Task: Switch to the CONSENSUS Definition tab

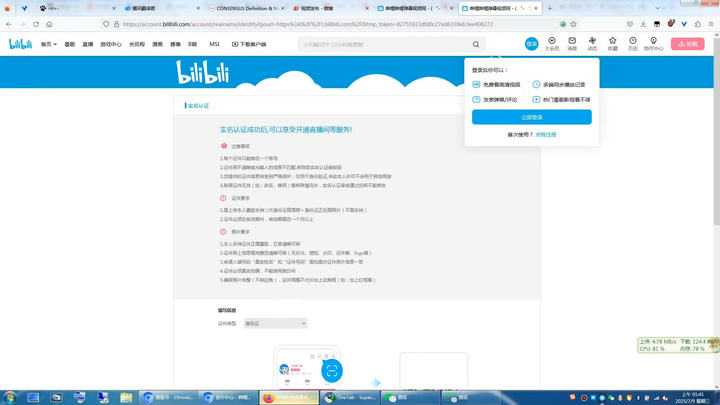Action: tap(246, 8)
